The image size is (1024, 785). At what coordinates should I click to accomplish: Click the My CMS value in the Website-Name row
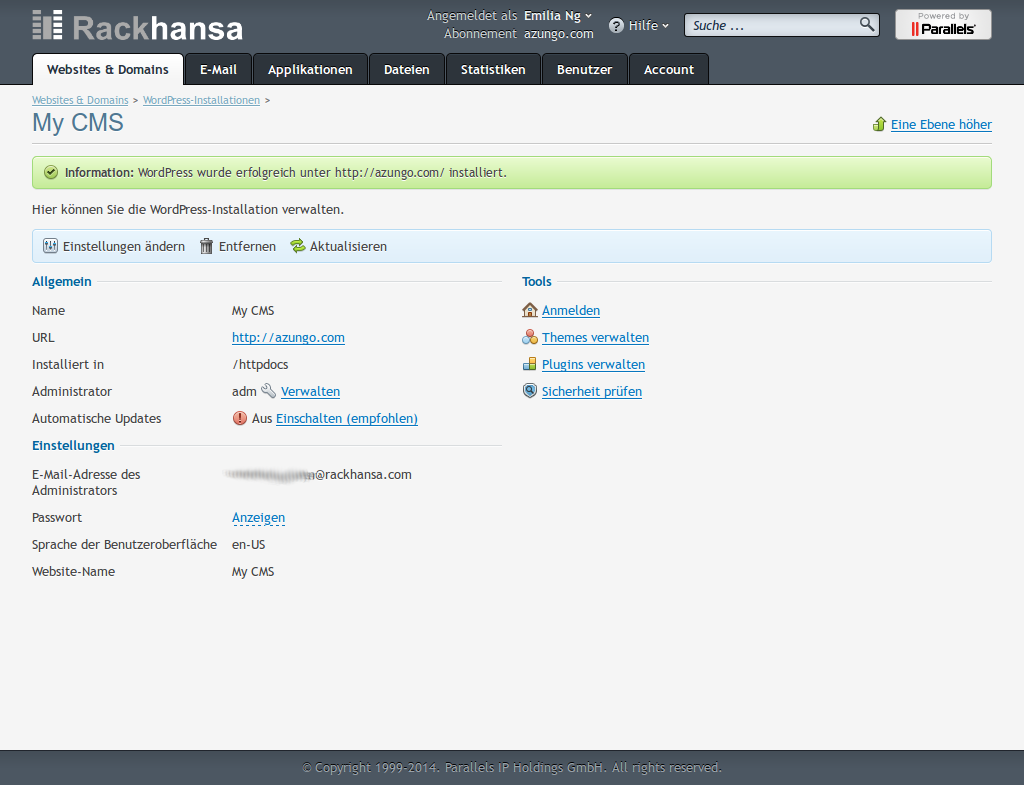(x=253, y=572)
